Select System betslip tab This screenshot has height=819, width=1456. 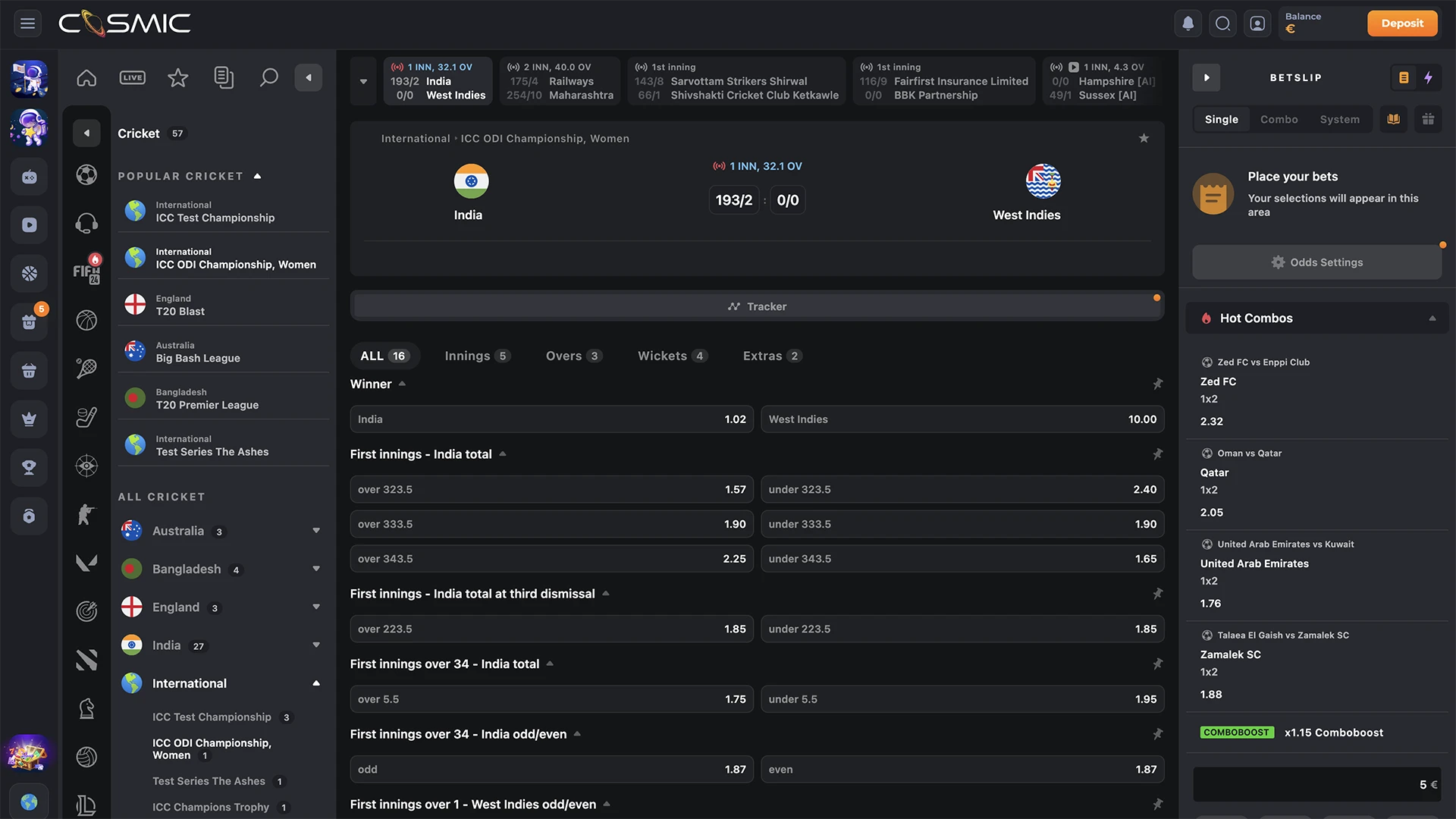pos(1339,119)
